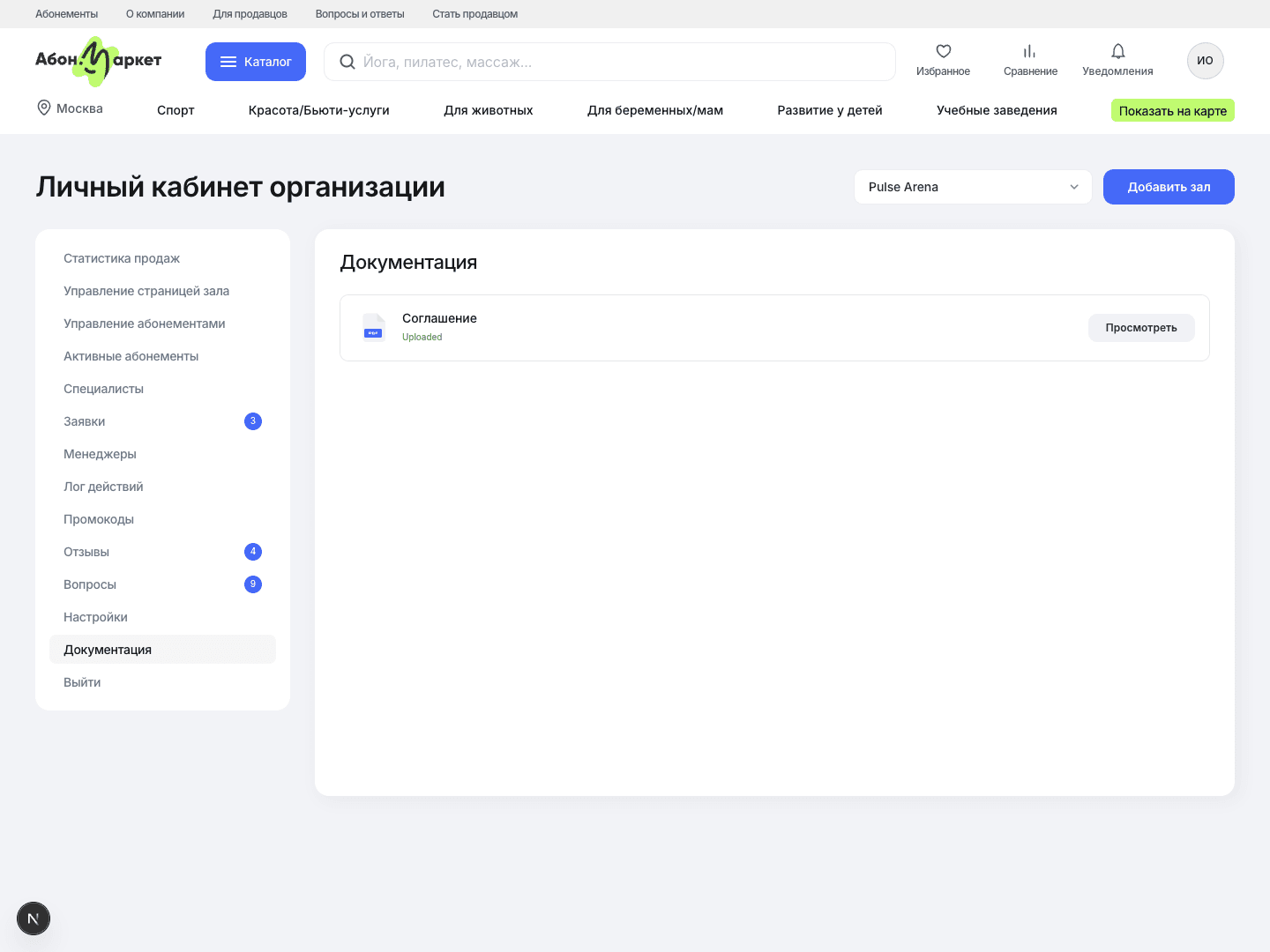Image resolution: width=1270 pixels, height=952 pixels.
Task: Expand the Pulse Arena dropdown
Action: (x=973, y=187)
